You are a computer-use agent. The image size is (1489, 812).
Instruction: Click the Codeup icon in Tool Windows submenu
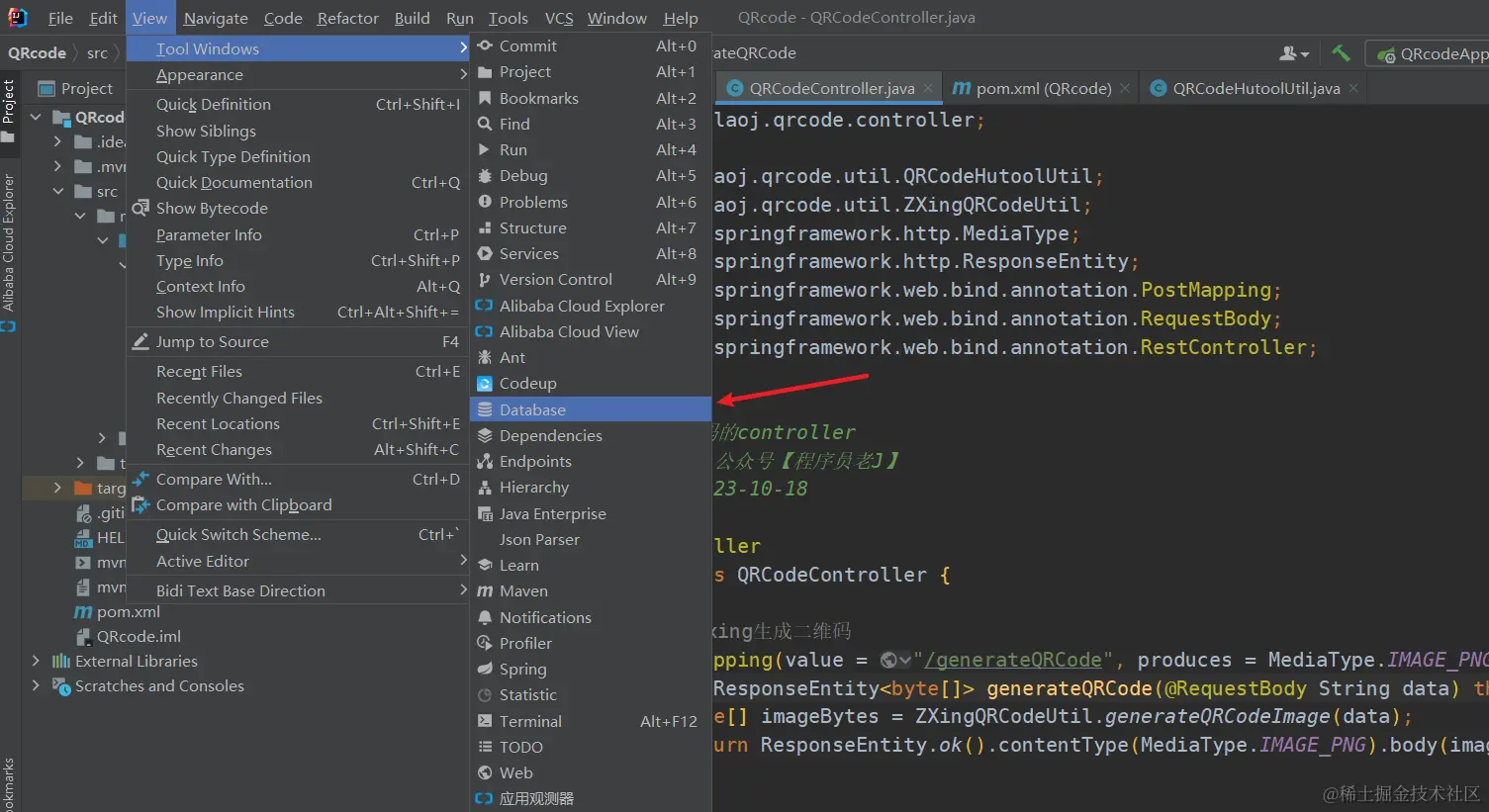[x=485, y=383]
